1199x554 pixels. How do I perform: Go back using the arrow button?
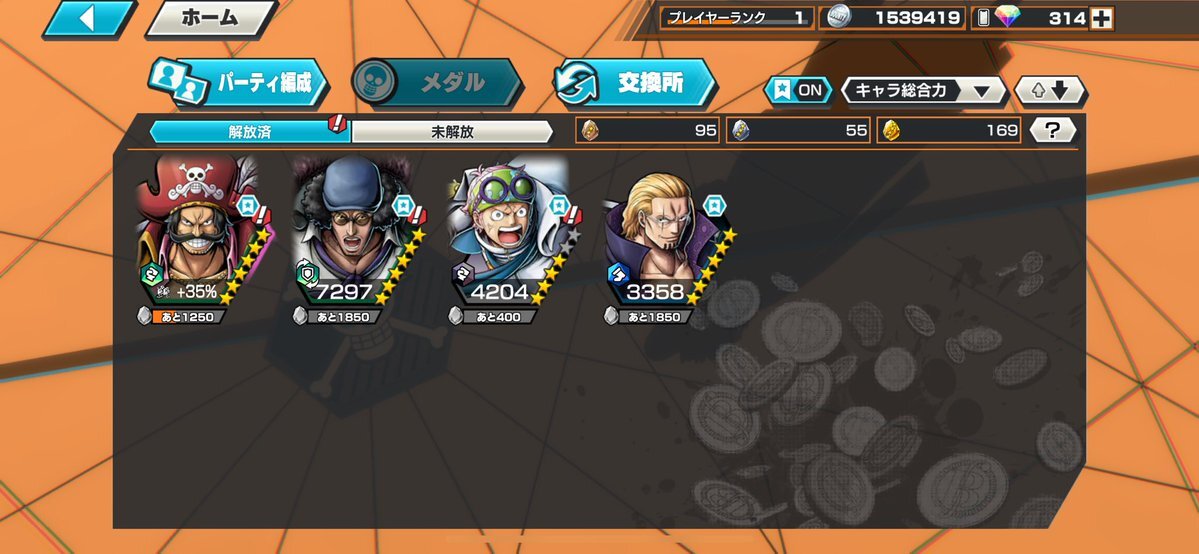click(x=87, y=18)
